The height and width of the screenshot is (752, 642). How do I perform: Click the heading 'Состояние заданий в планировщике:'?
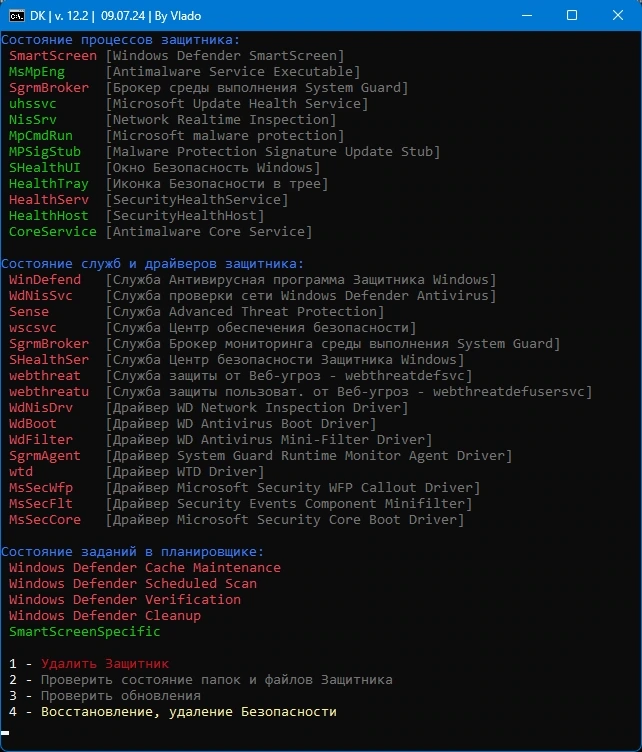132,552
